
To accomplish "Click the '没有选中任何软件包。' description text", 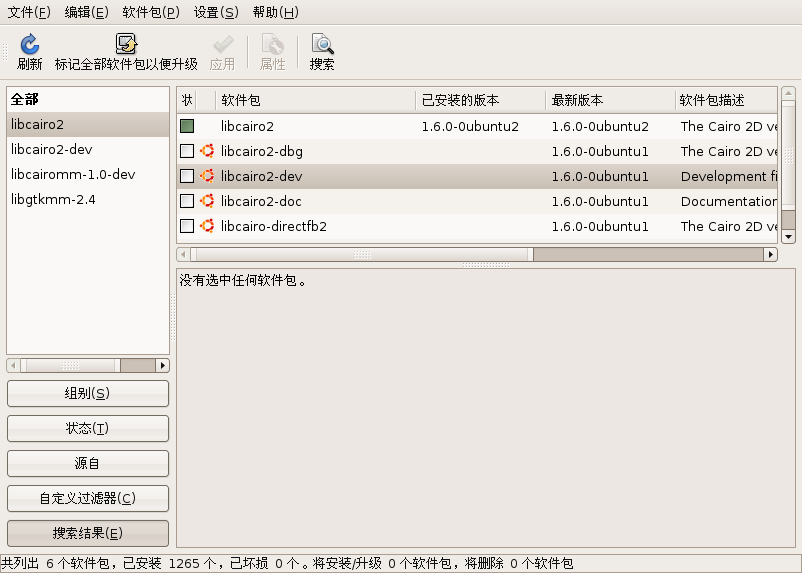I will point(243,280).
